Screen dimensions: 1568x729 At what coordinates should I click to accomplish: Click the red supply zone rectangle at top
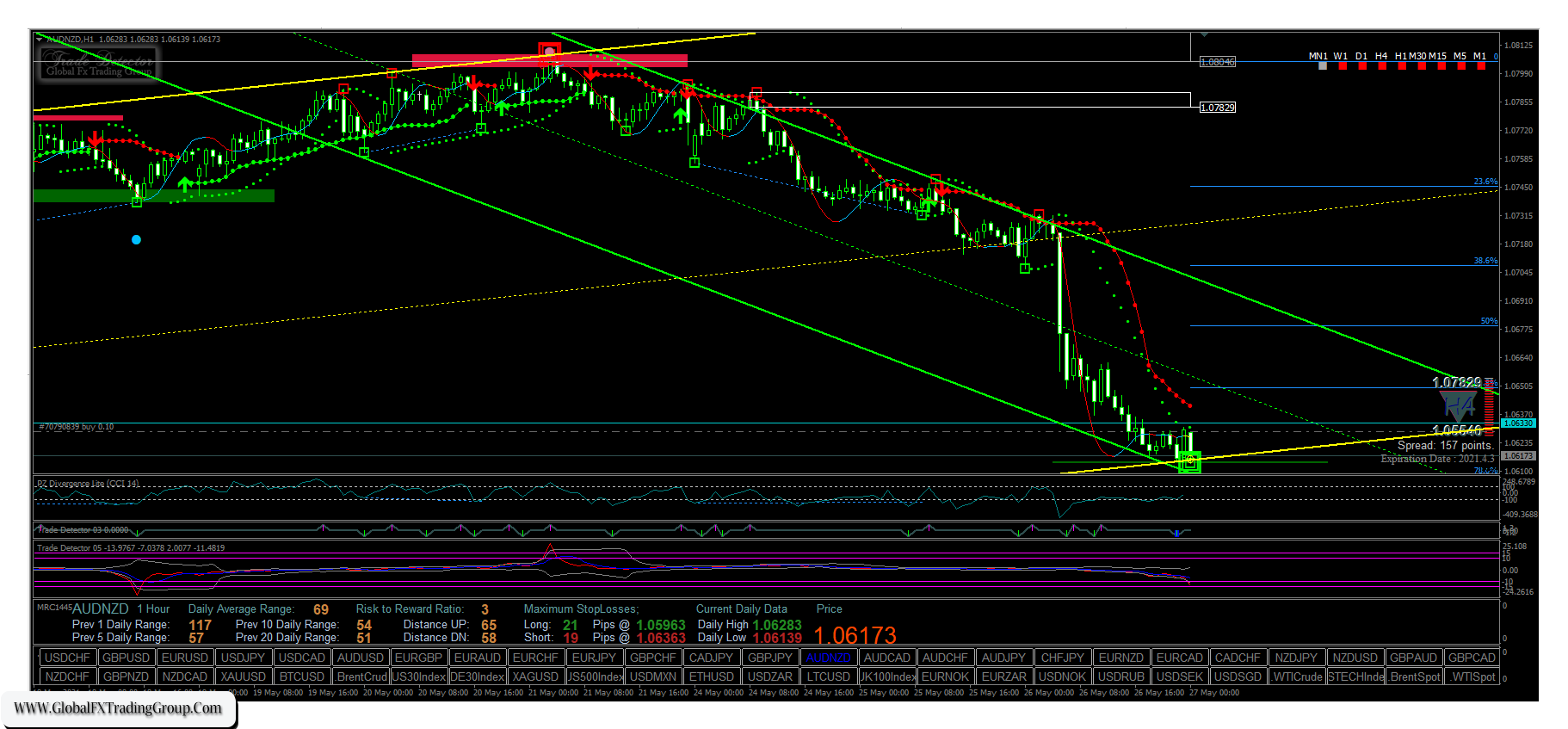tap(549, 60)
